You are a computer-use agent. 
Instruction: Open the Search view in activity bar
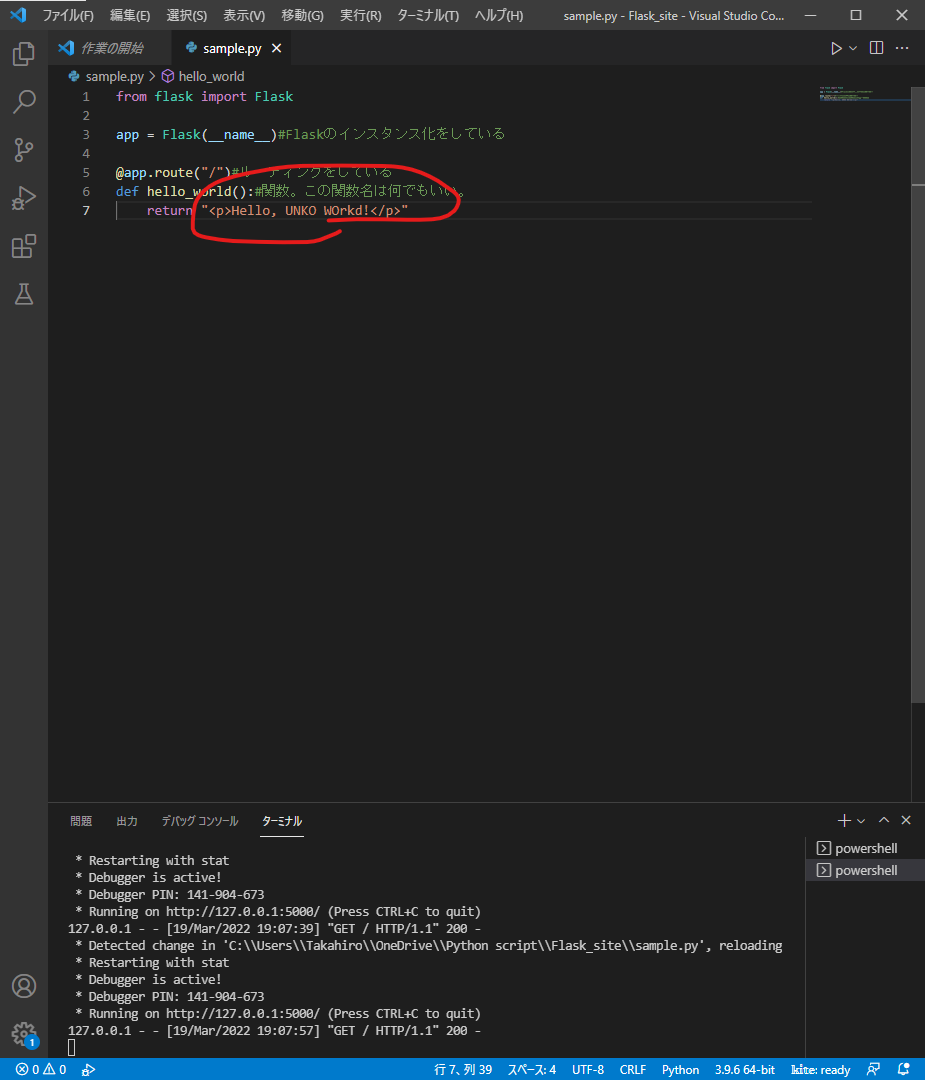pyautogui.click(x=24, y=101)
